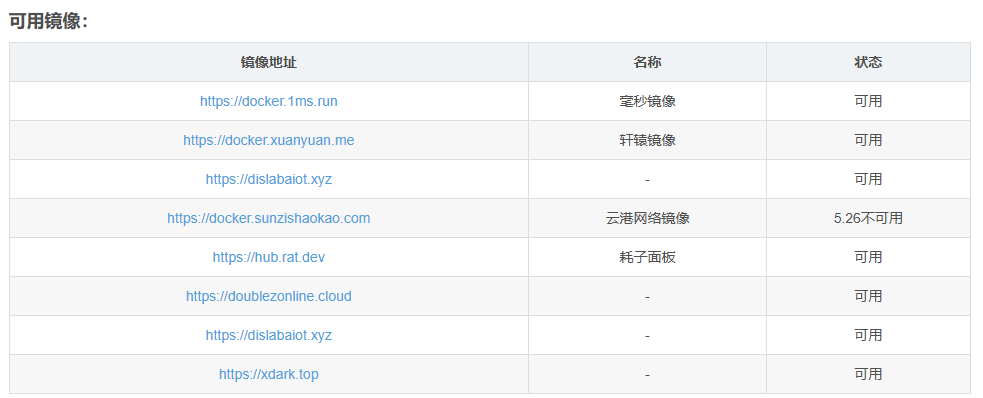This screenshot has height=398, width=983.
Task: Follow the doublezonline.cloud mirror link
Action: tap(268, 296)
